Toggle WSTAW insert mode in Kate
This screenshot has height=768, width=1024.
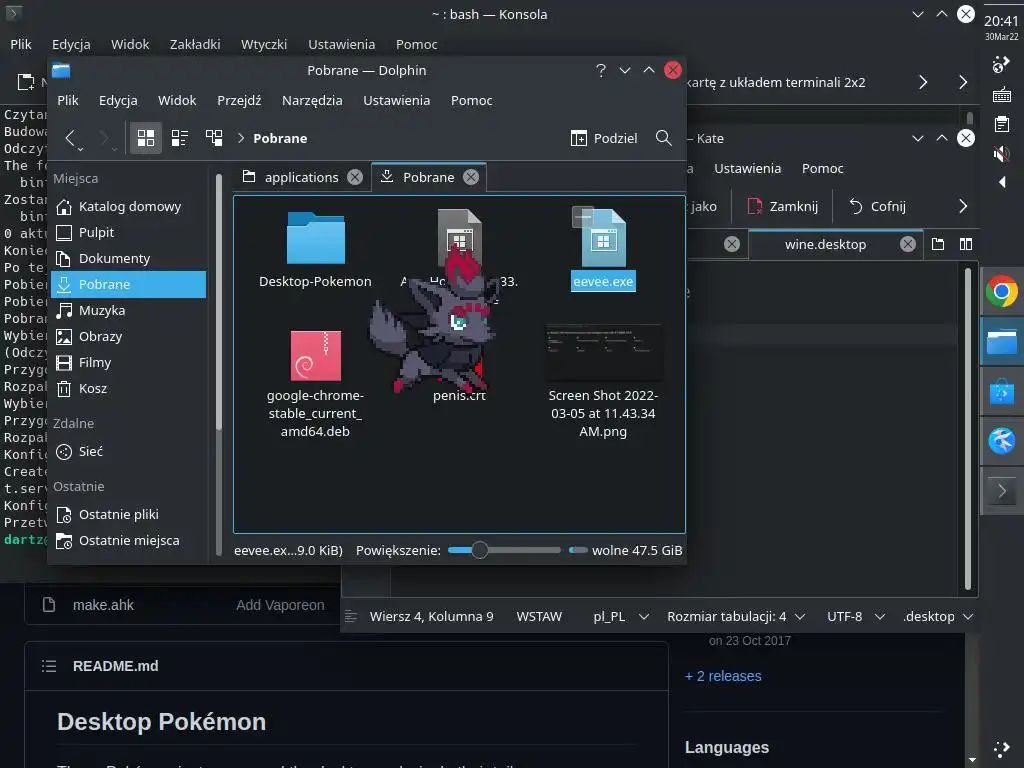click(x=539, y=616)
